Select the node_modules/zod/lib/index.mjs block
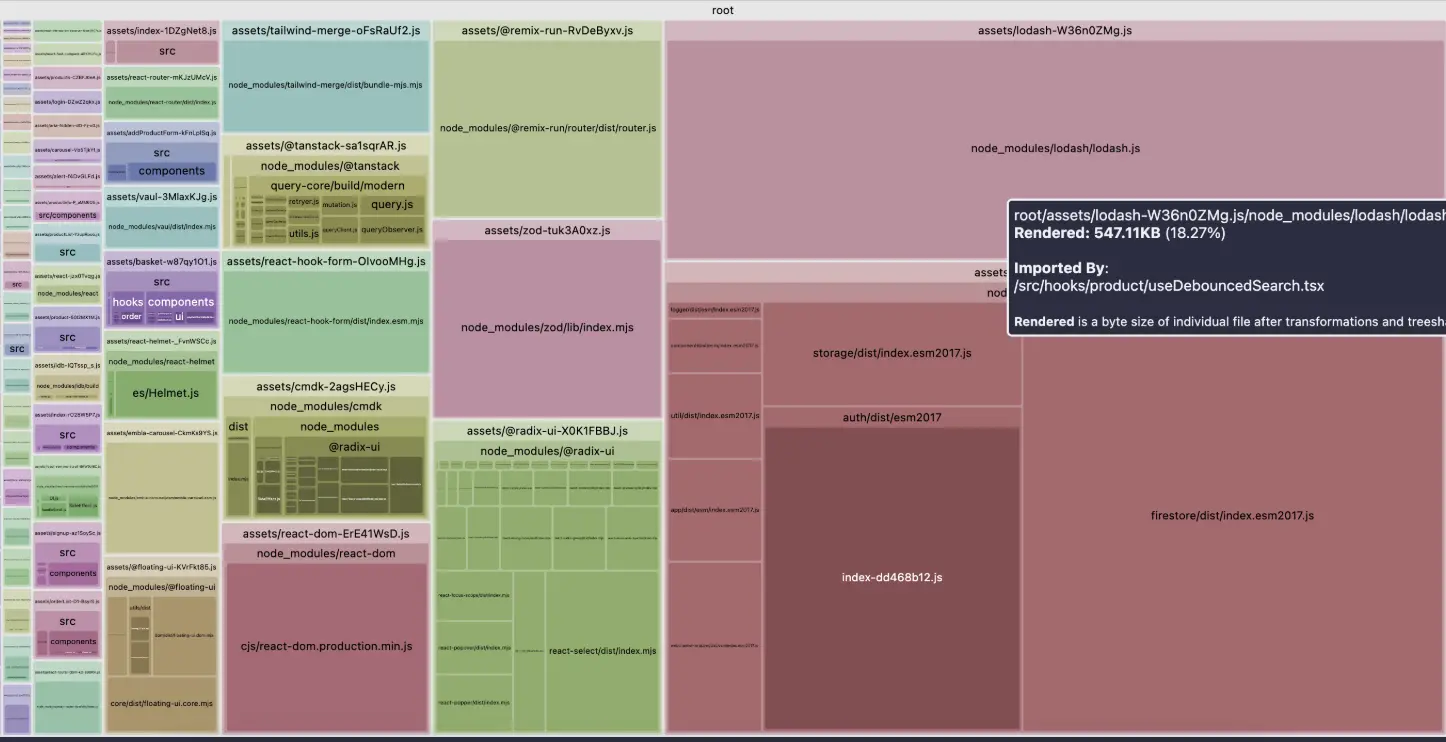 tap(547, 328)
